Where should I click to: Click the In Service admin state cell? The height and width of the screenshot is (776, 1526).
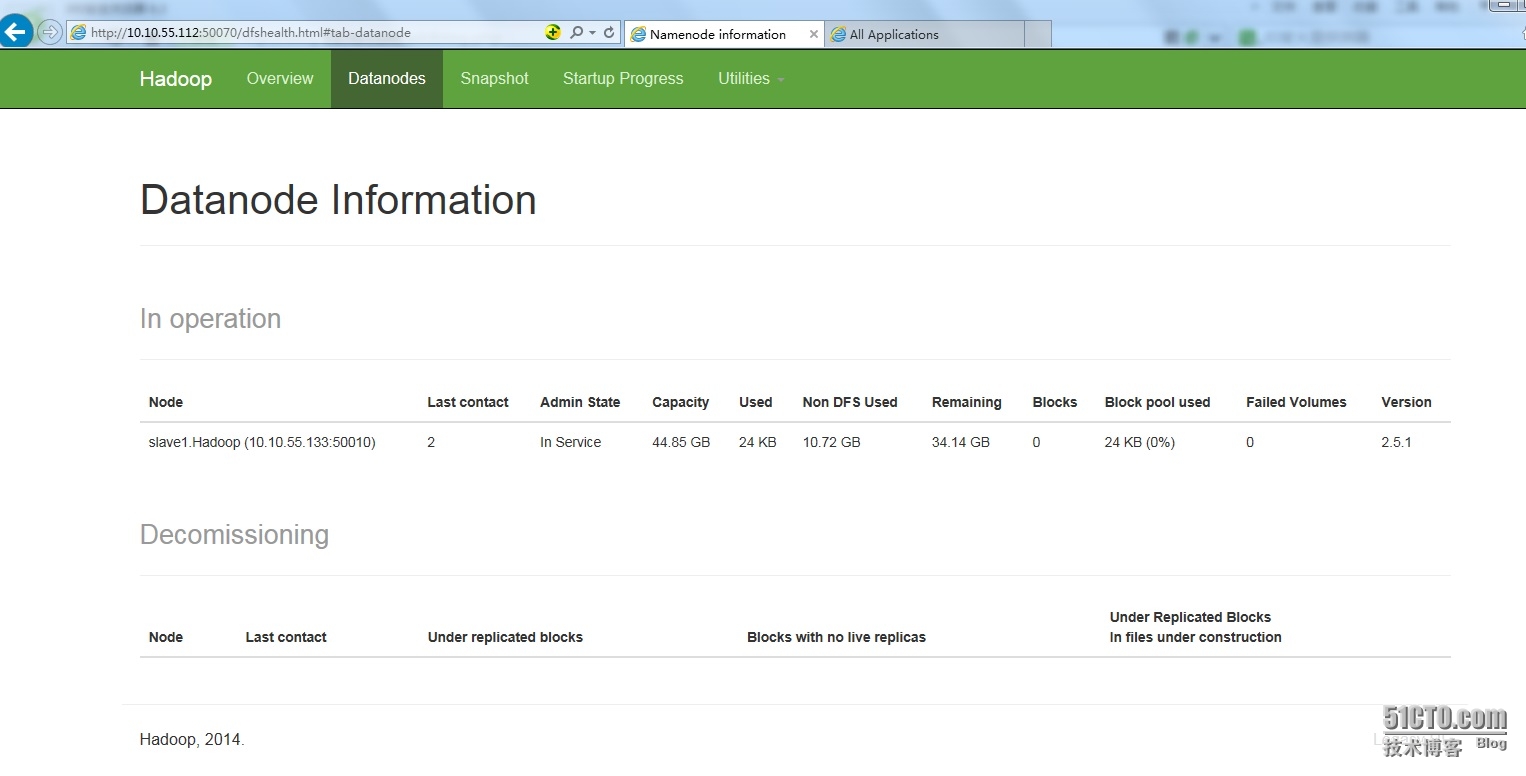point(570,442)
